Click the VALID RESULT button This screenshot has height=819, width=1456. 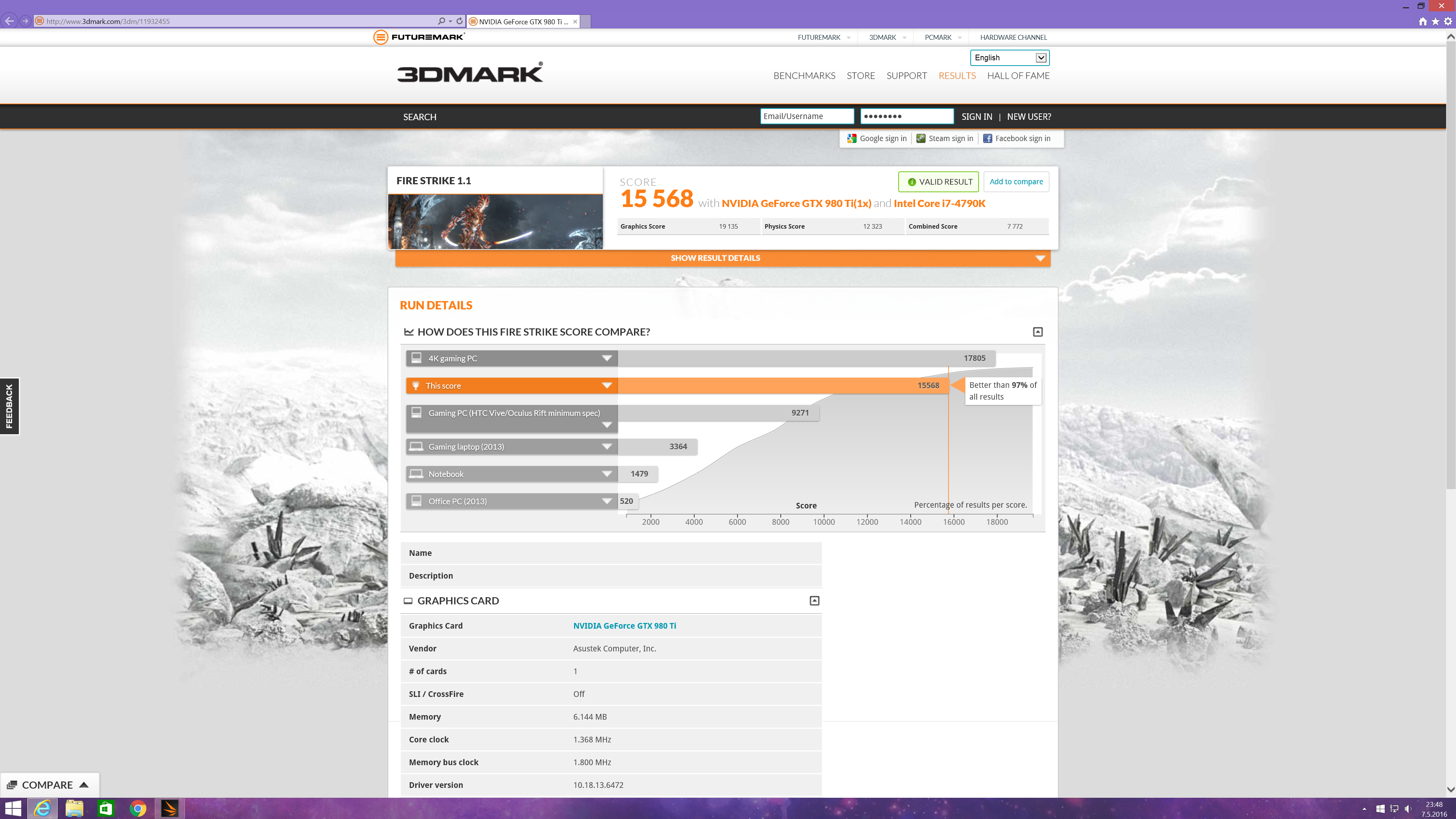(938, 182)
